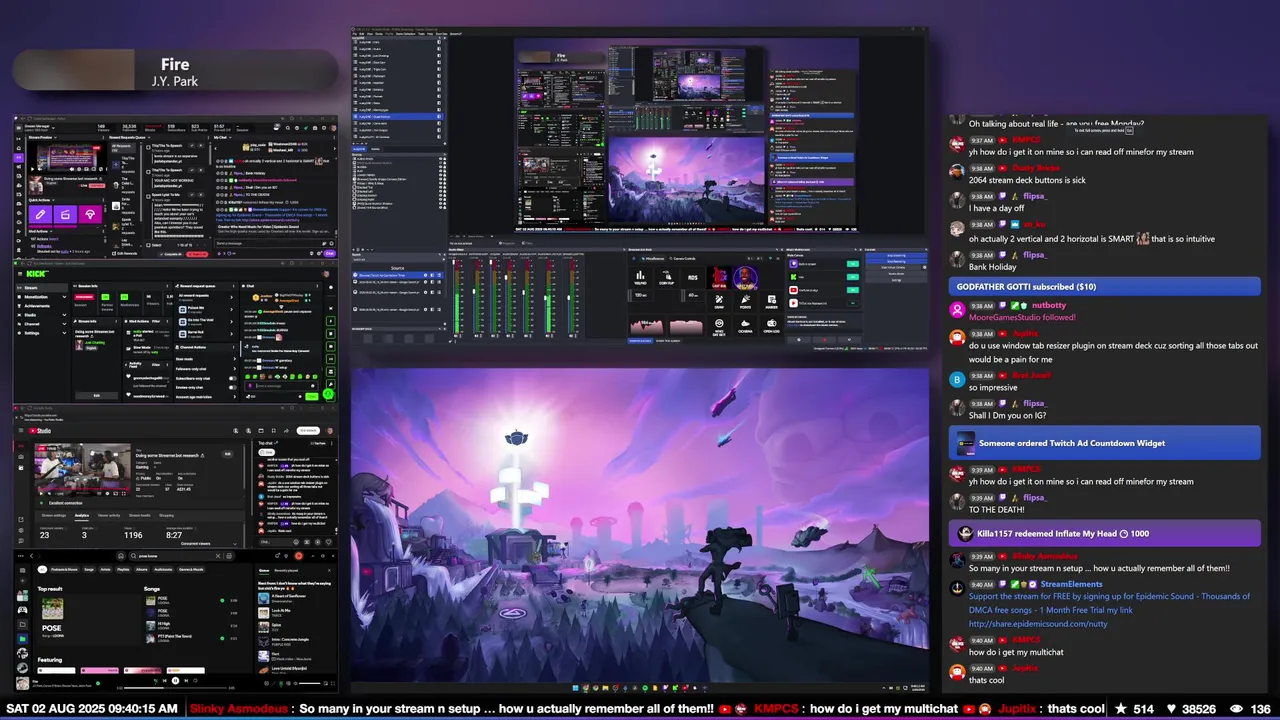The height and width of the screenshot is (720, 1280).
Task: Skip to next track in Spotify
Action: click(186, 680)
